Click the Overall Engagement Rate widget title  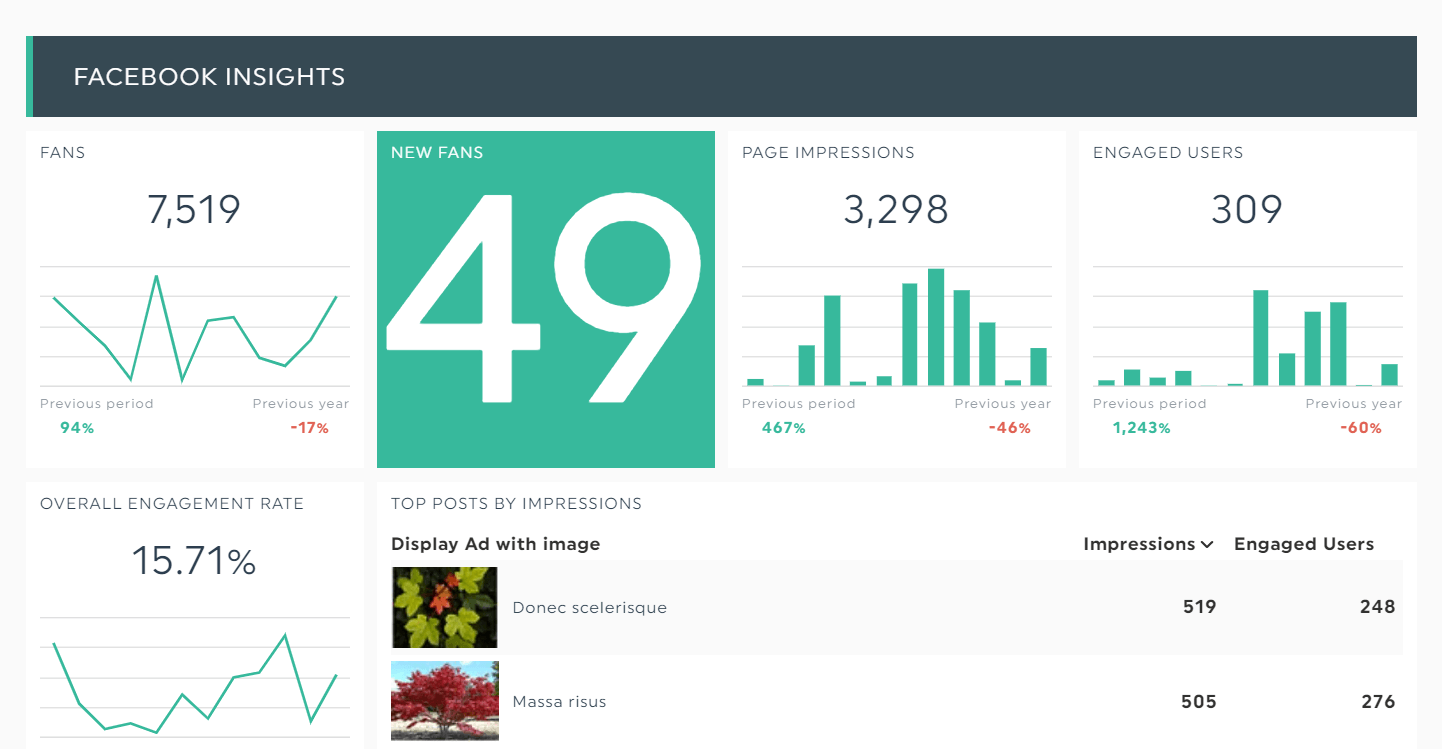[172, 504]
